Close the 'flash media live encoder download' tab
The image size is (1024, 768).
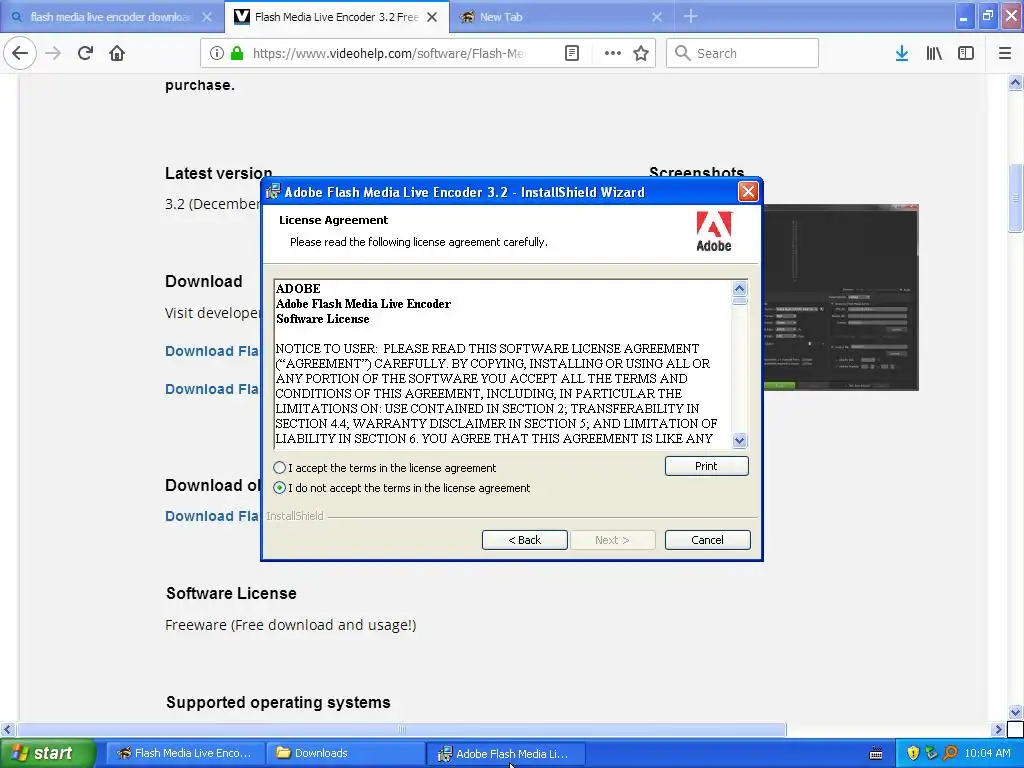coord(207,17)
